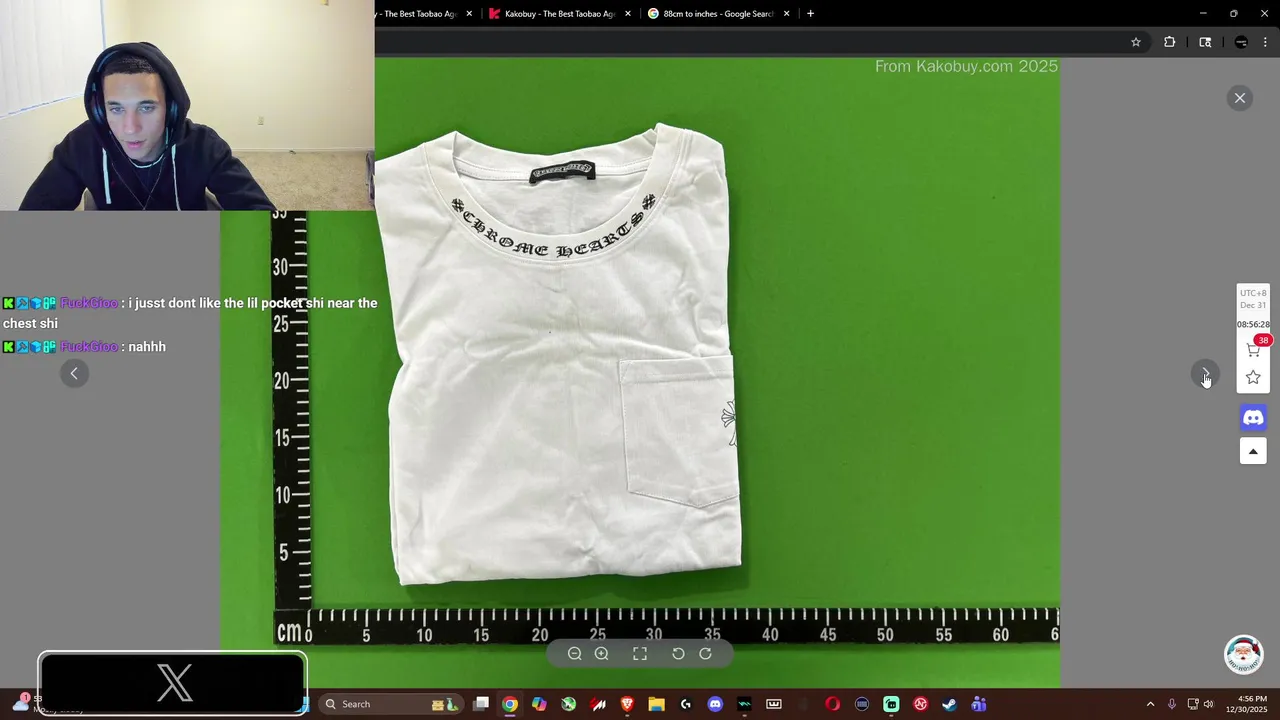
Task: Zoom out the product image
Action: tap(574, 654)
